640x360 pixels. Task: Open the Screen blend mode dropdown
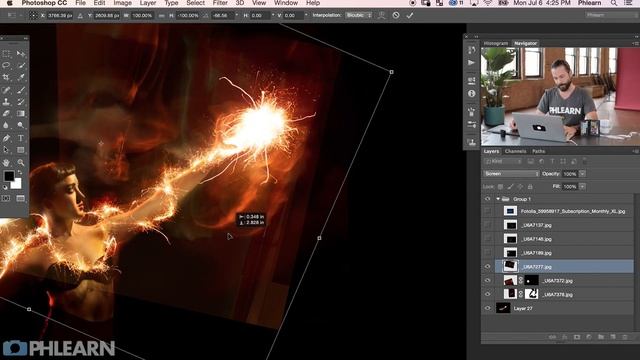(511, 174)
